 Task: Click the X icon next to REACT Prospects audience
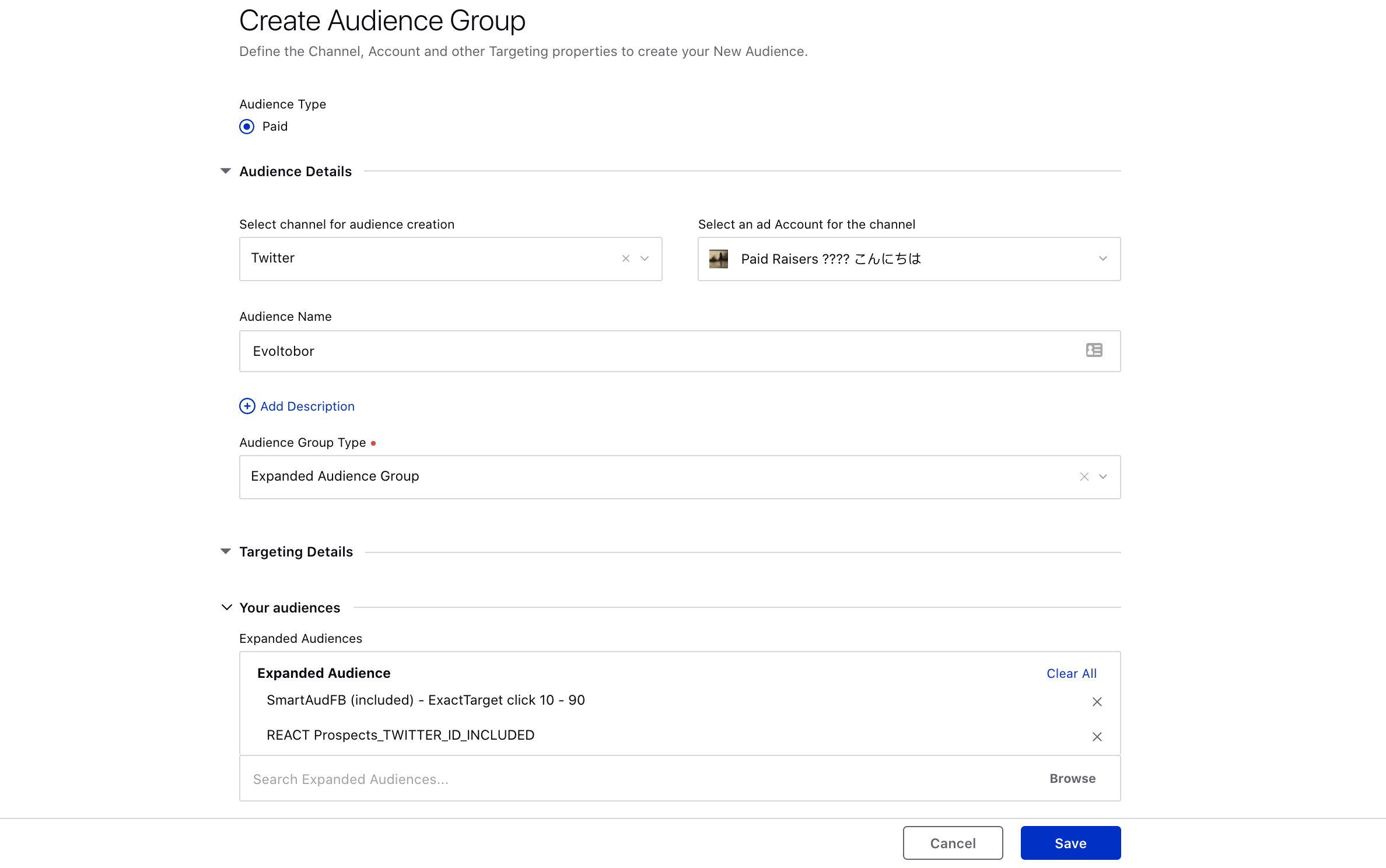pyautogui.click(x=1097, y=736)
